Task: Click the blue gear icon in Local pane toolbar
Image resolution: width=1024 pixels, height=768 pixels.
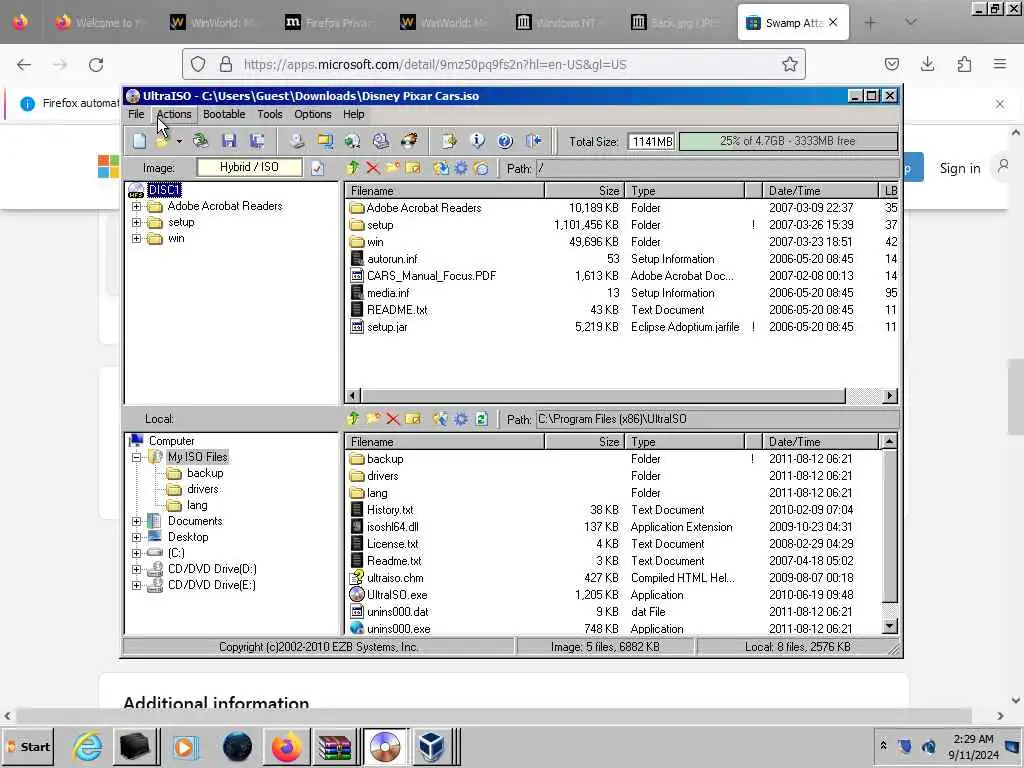Action: [460, 419]
